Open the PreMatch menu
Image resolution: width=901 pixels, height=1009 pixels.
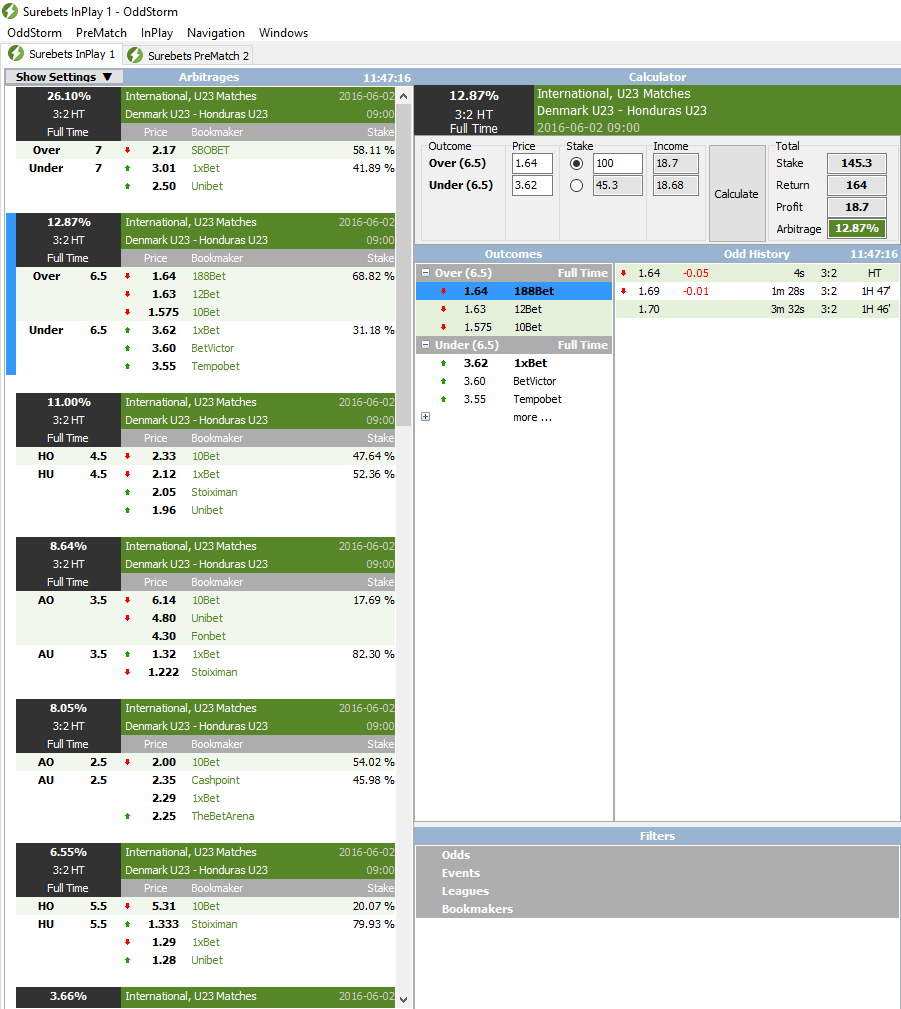(101, 33)
